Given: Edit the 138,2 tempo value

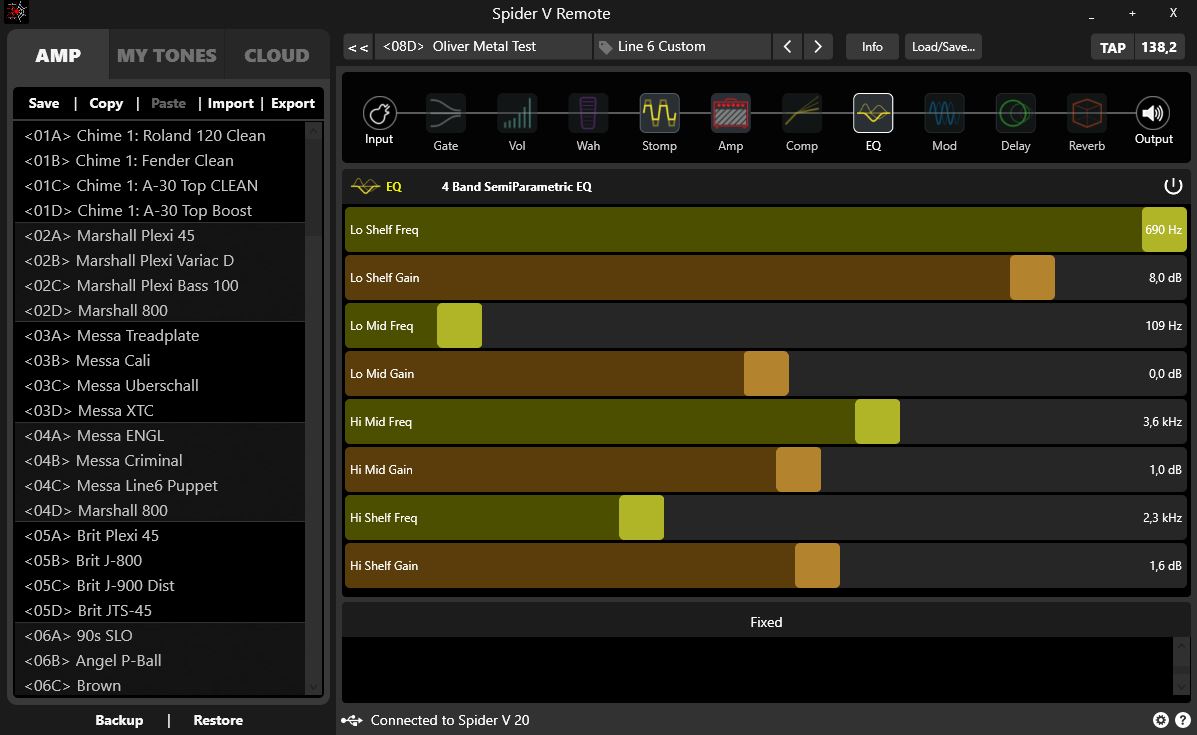Looking at the screenshot, I should [x=1159, y=47].
